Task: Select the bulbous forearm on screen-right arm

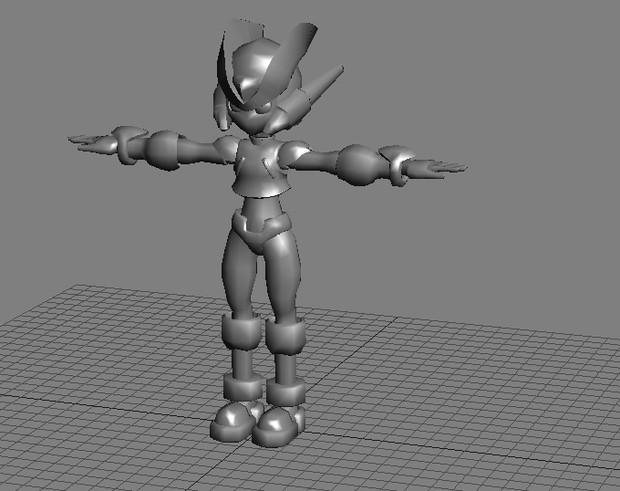Action: coord(359,165)
